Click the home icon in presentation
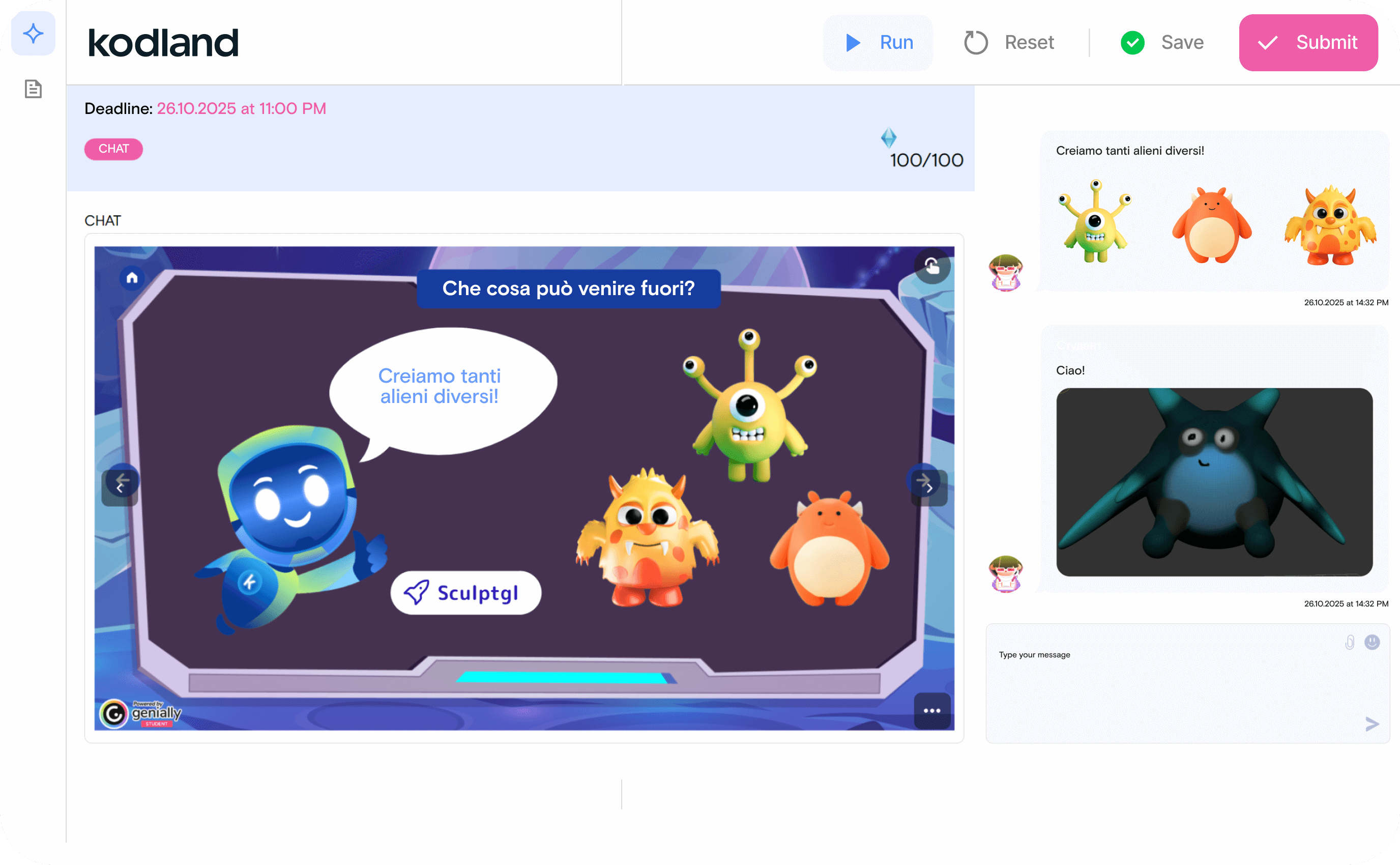This screenshot has height=865, width=1400. (x=132, y=278)
